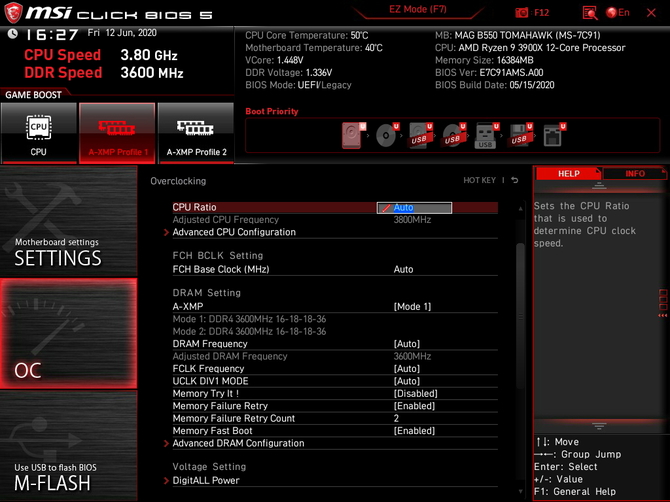This screenshot has height=502, width=670.
Task: Change language with the En globe icon
Action: click(x=618, y=13)
